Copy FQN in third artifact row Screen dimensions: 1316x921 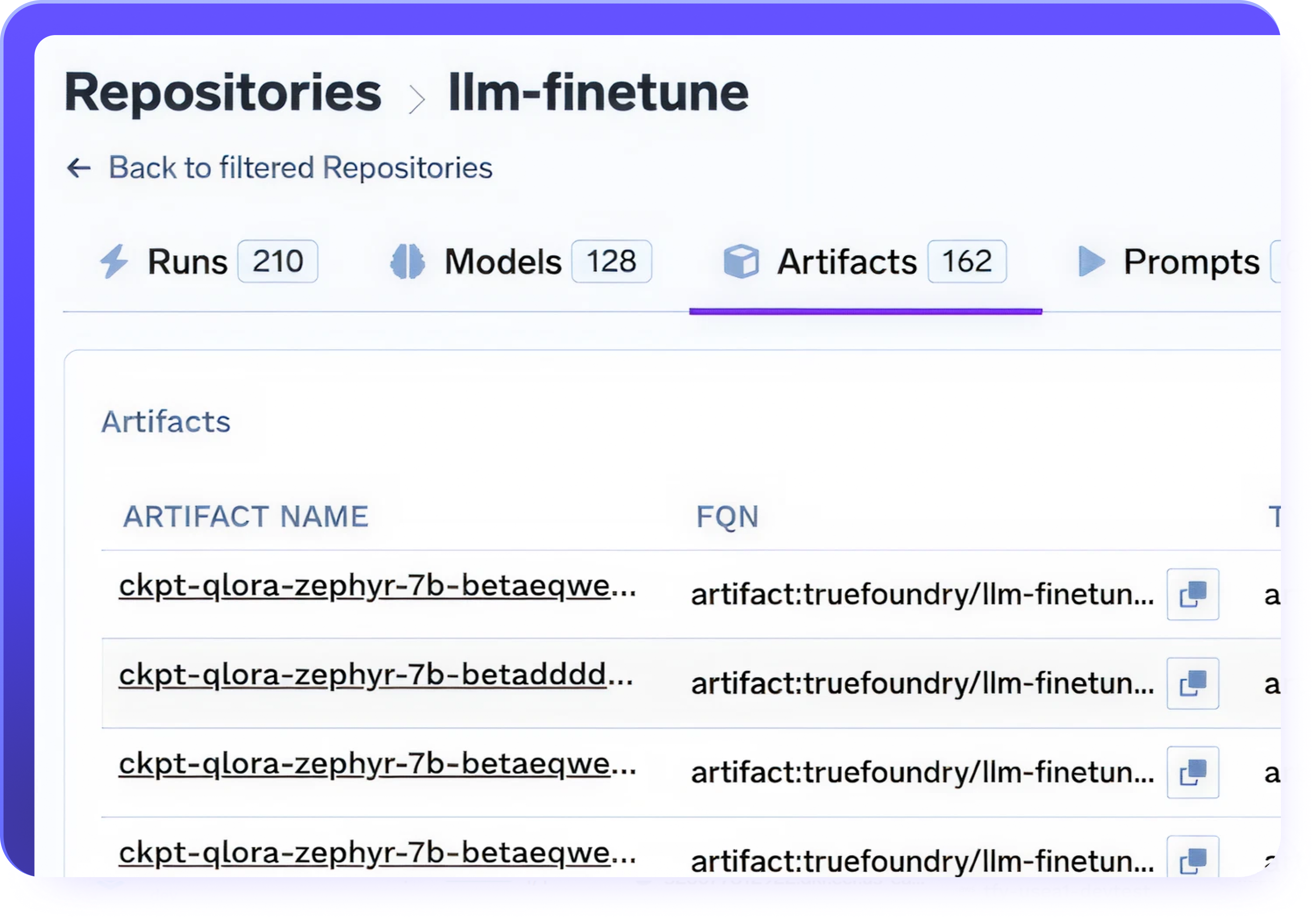coord(1192,773)
